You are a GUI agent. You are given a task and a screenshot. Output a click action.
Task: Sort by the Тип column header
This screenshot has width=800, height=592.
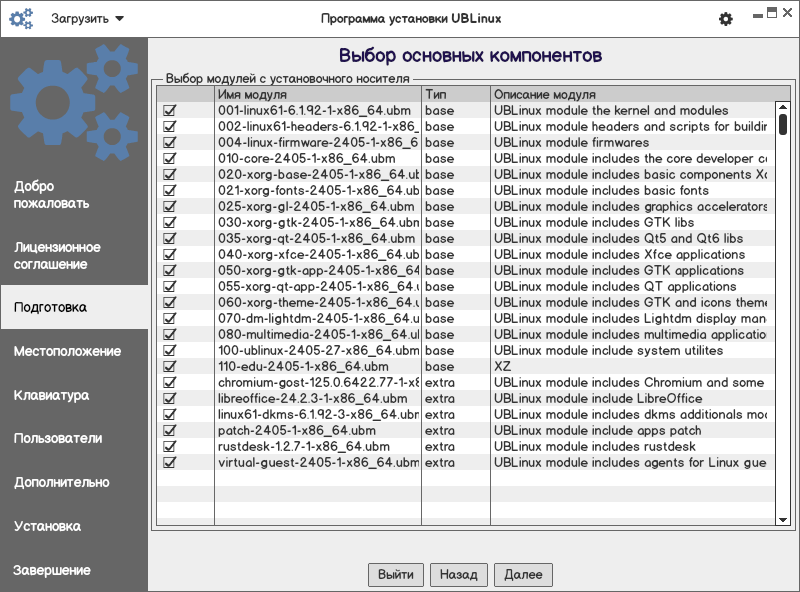coord(455,94)
